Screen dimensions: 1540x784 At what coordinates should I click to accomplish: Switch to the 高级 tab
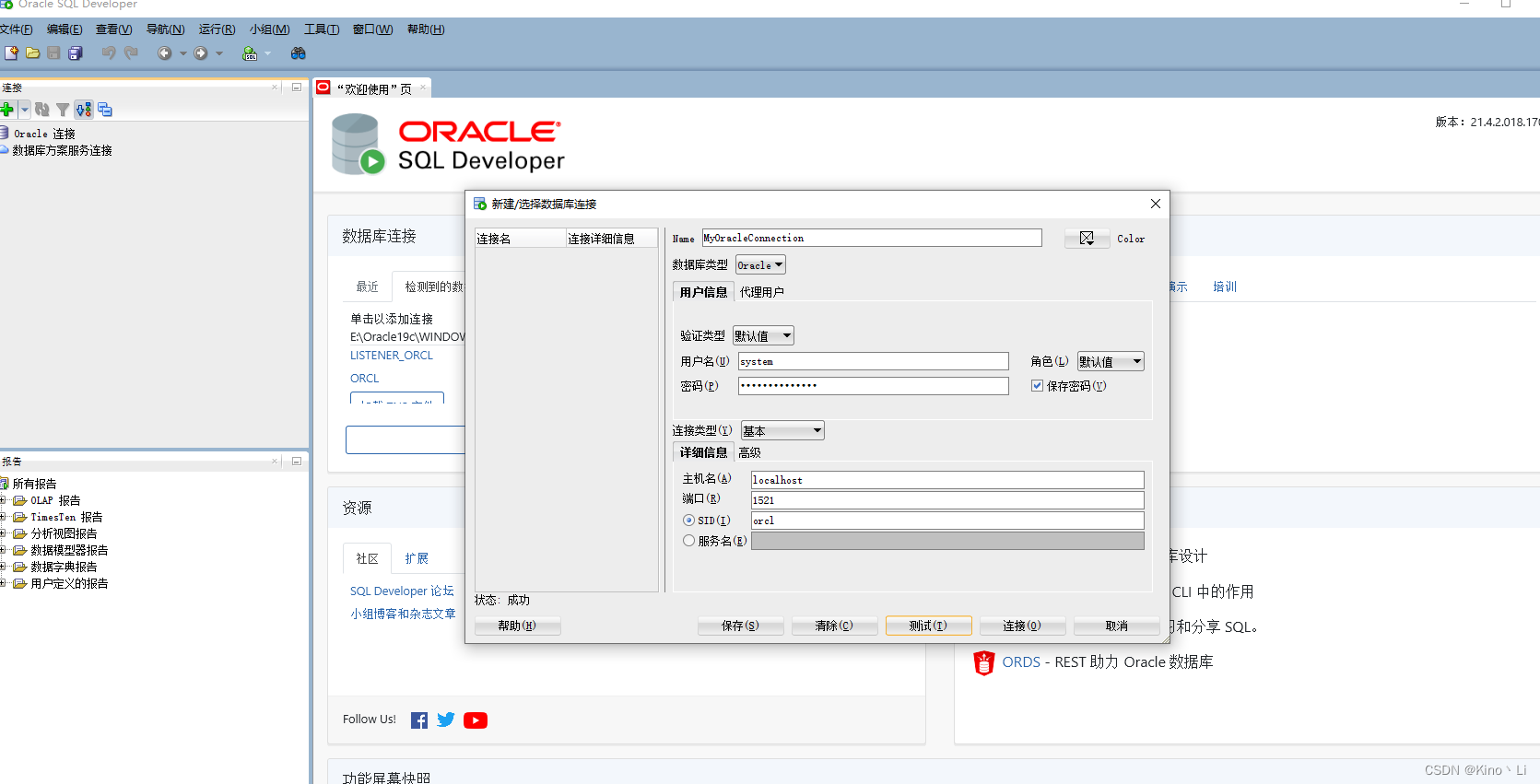click(749, 452)
